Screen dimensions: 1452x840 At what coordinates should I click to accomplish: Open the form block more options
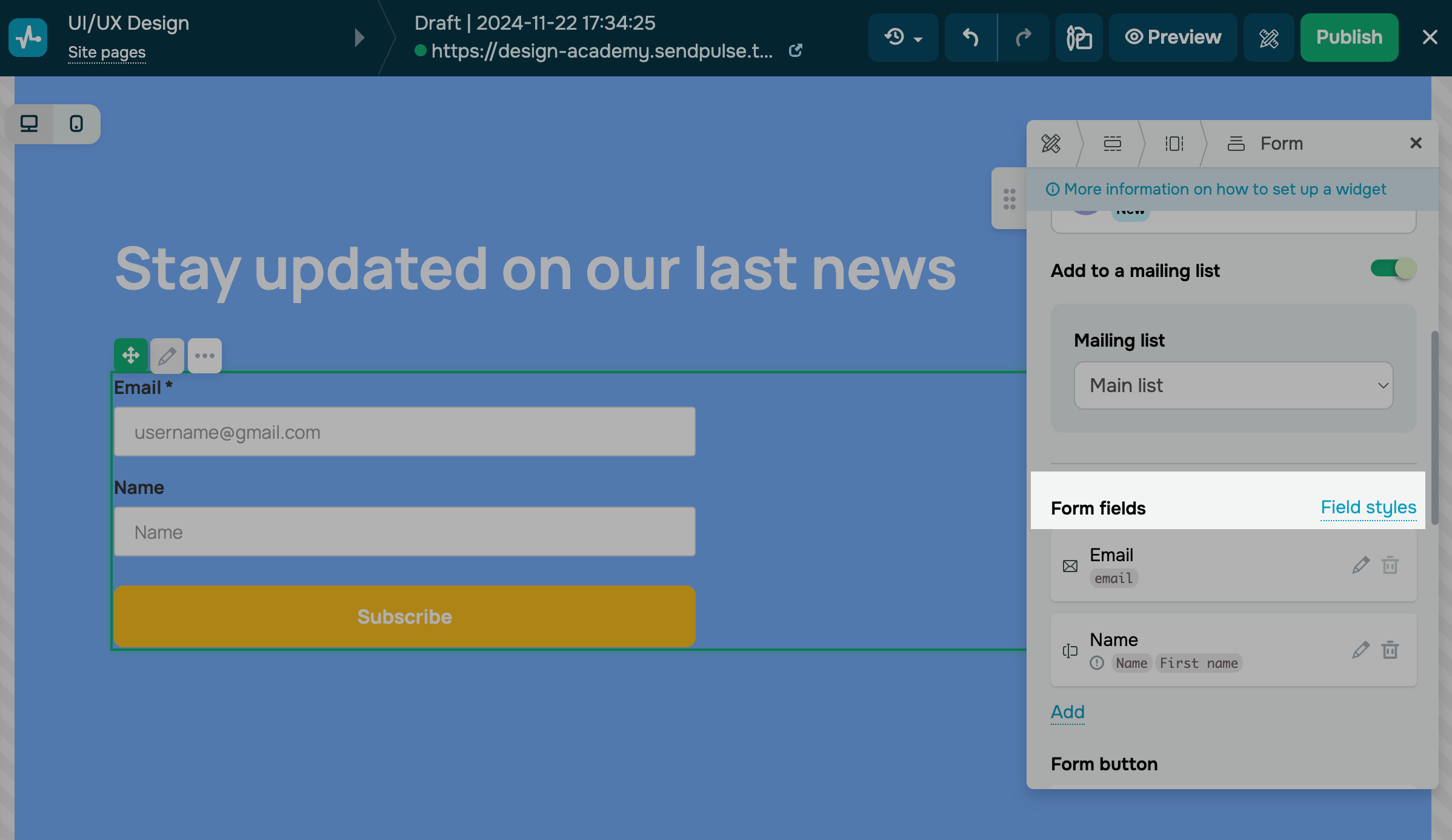[x=205, y=356]
